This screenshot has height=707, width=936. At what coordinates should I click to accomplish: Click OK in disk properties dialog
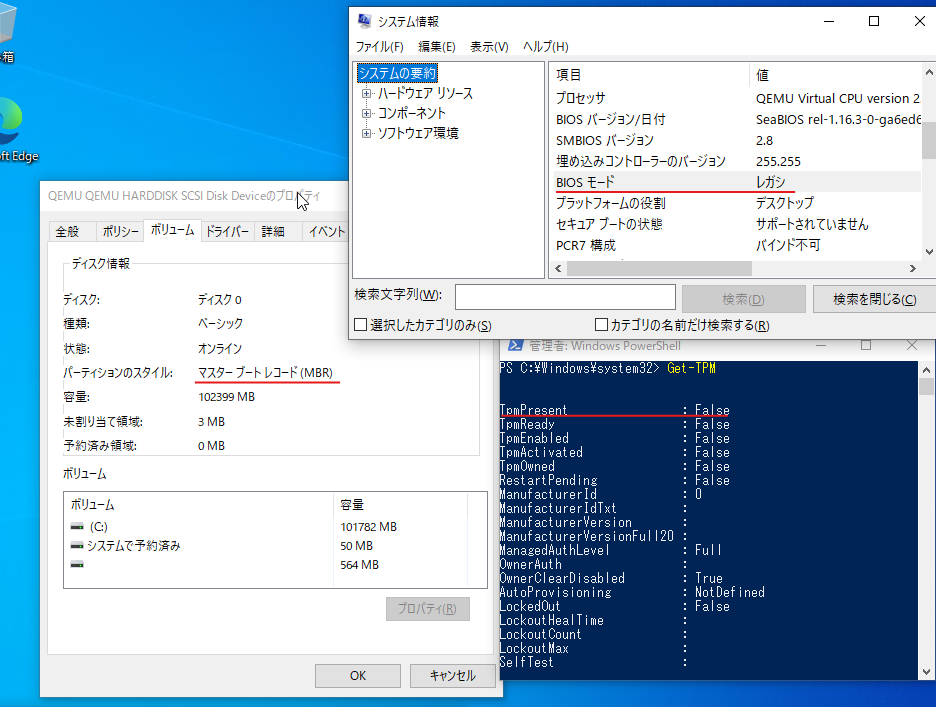358,675
